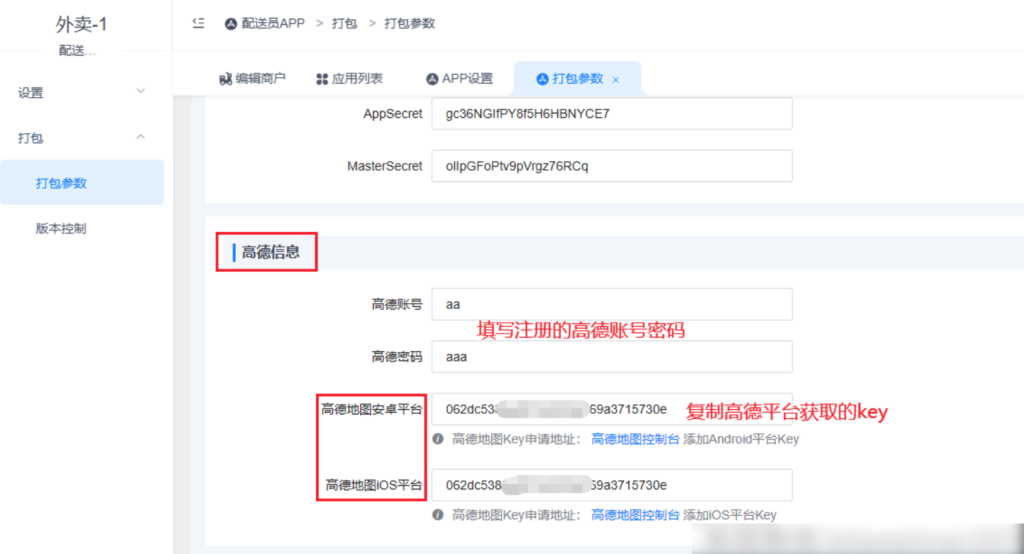Switch to the 应用列表 tab
The height and width of the screenshot is (554, 1024).
(356, 79)
